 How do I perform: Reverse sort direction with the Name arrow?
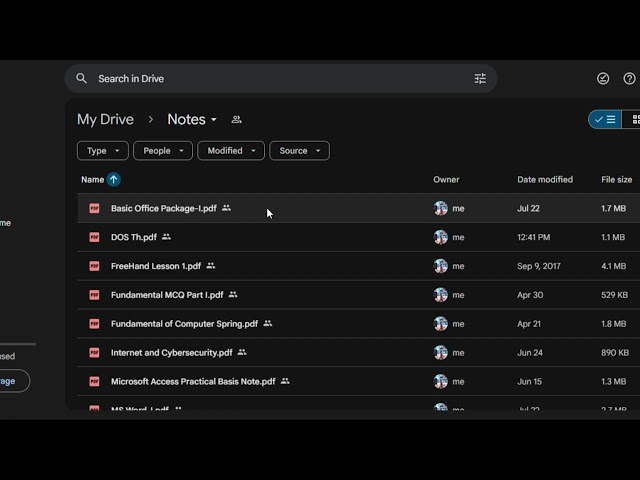point(113,180)
